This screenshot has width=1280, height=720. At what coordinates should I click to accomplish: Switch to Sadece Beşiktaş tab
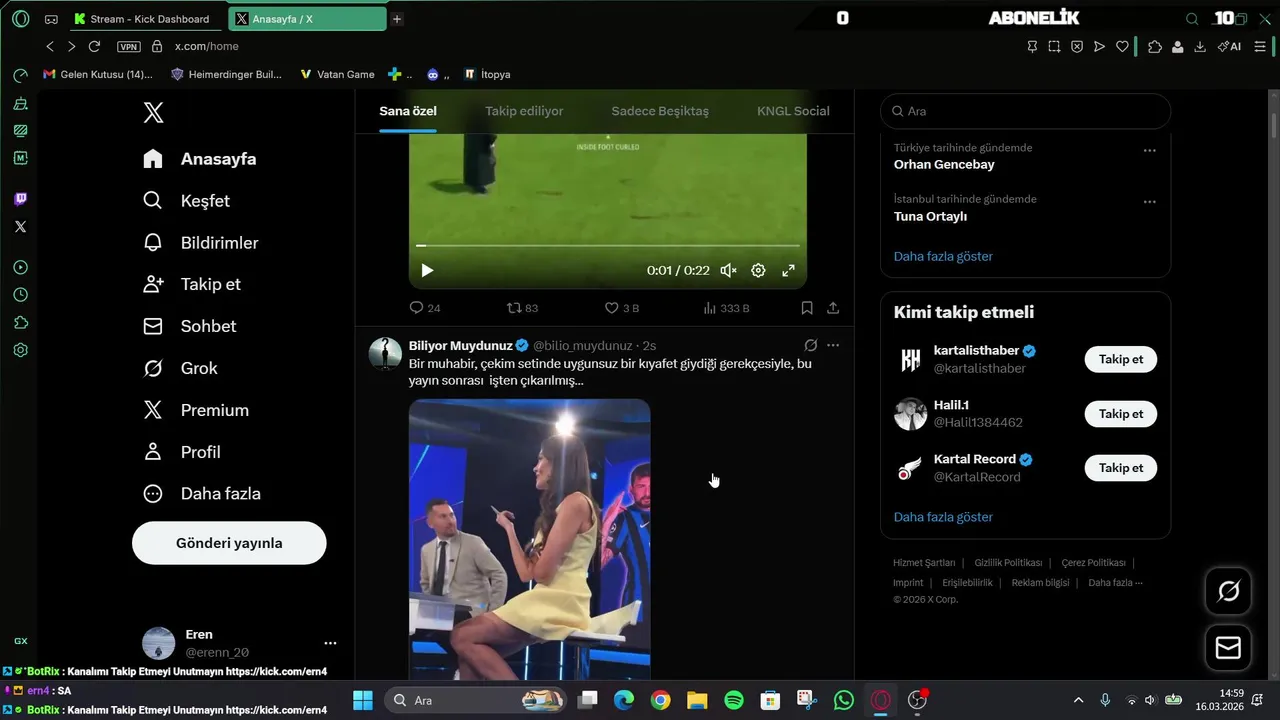coord(660,111)
